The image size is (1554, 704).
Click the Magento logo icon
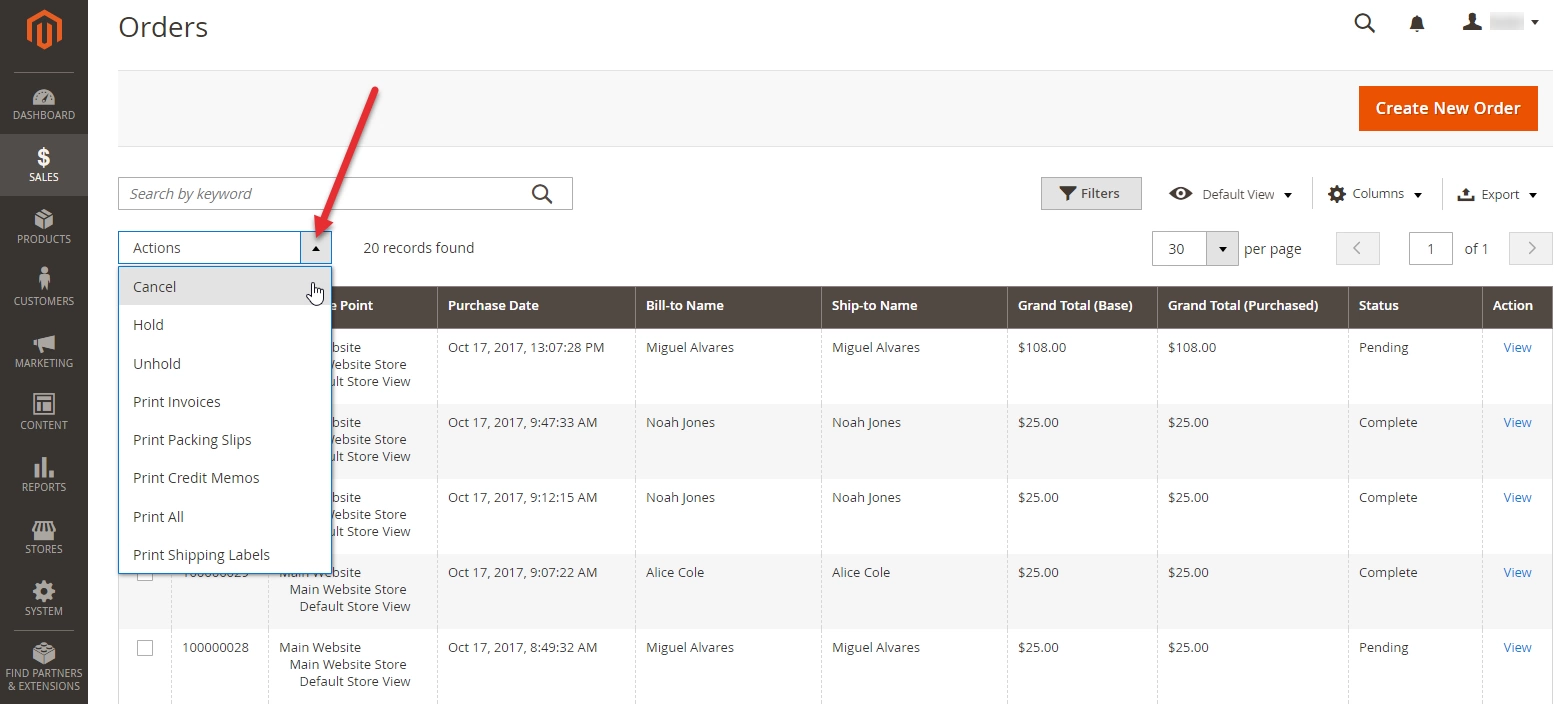coord(44,29)
